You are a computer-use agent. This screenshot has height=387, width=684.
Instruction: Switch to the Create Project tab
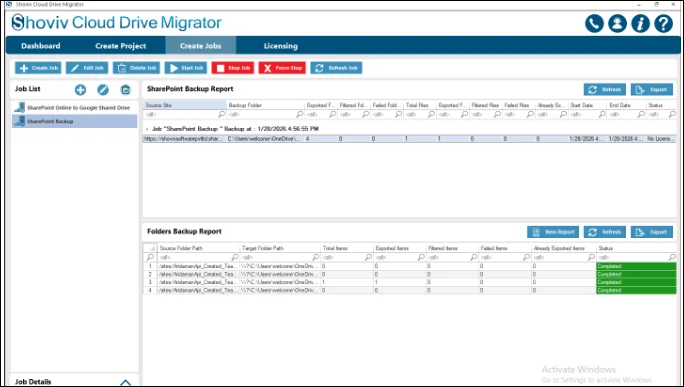120,46
